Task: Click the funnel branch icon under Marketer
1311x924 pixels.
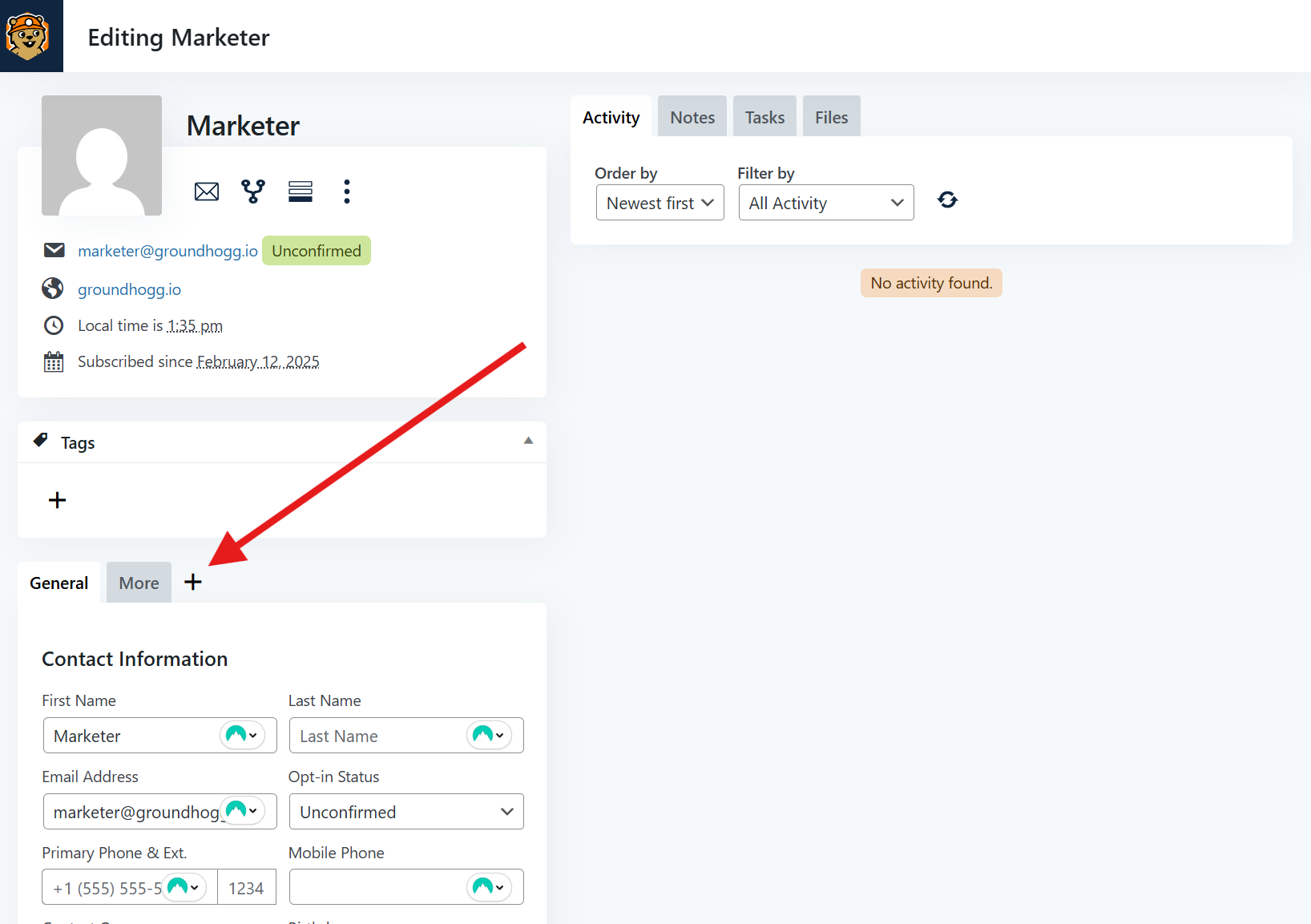Action: click(253, 191)
